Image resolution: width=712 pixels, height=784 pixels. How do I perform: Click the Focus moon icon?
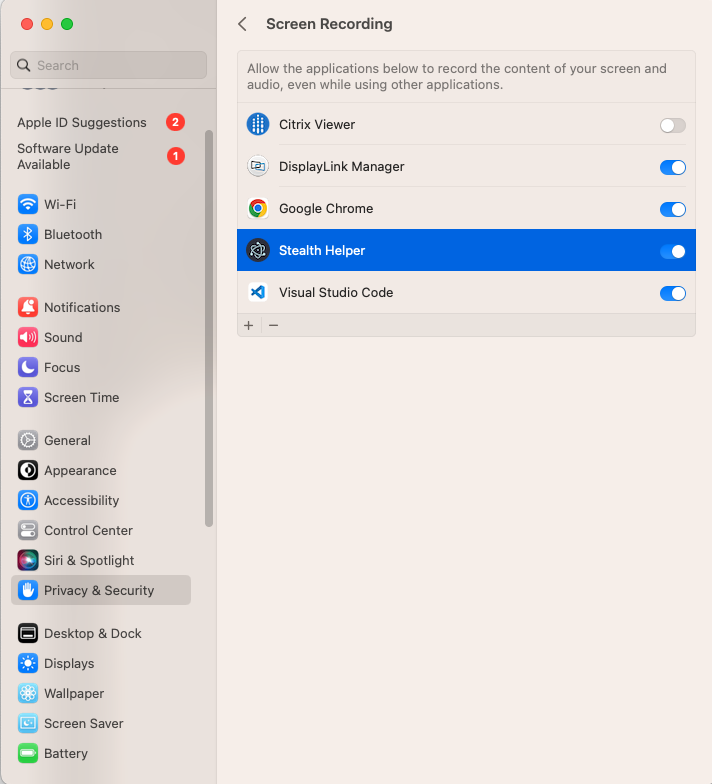[x=28, y=368]
